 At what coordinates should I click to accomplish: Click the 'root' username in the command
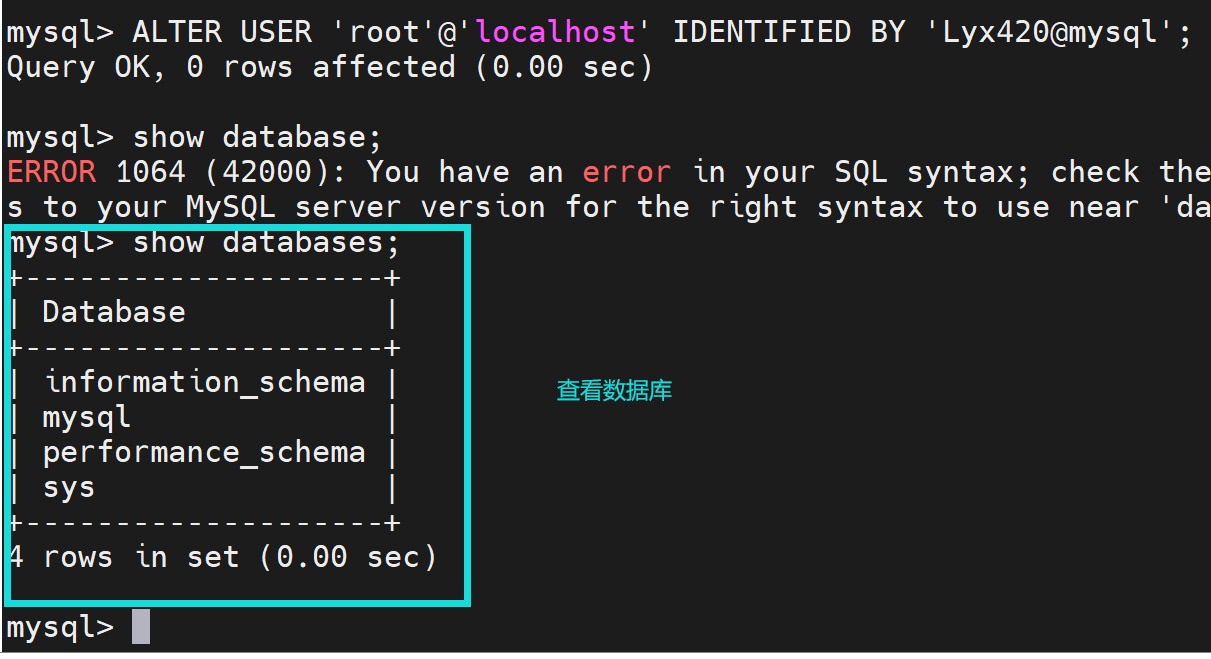[x=384, y=32]
